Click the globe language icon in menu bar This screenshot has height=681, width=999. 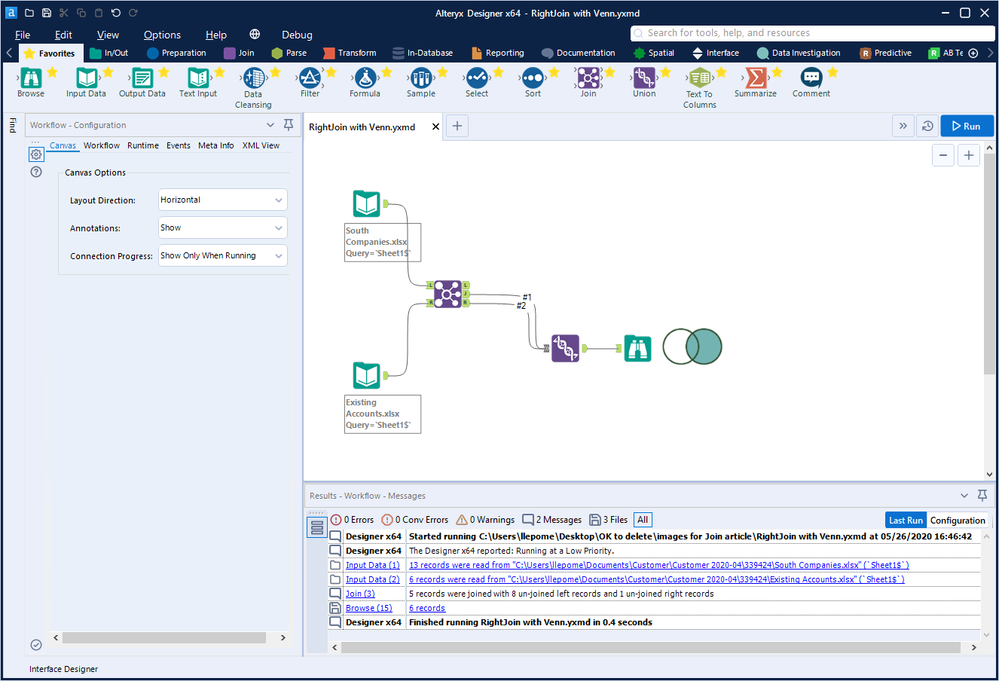tap(254, 34)
